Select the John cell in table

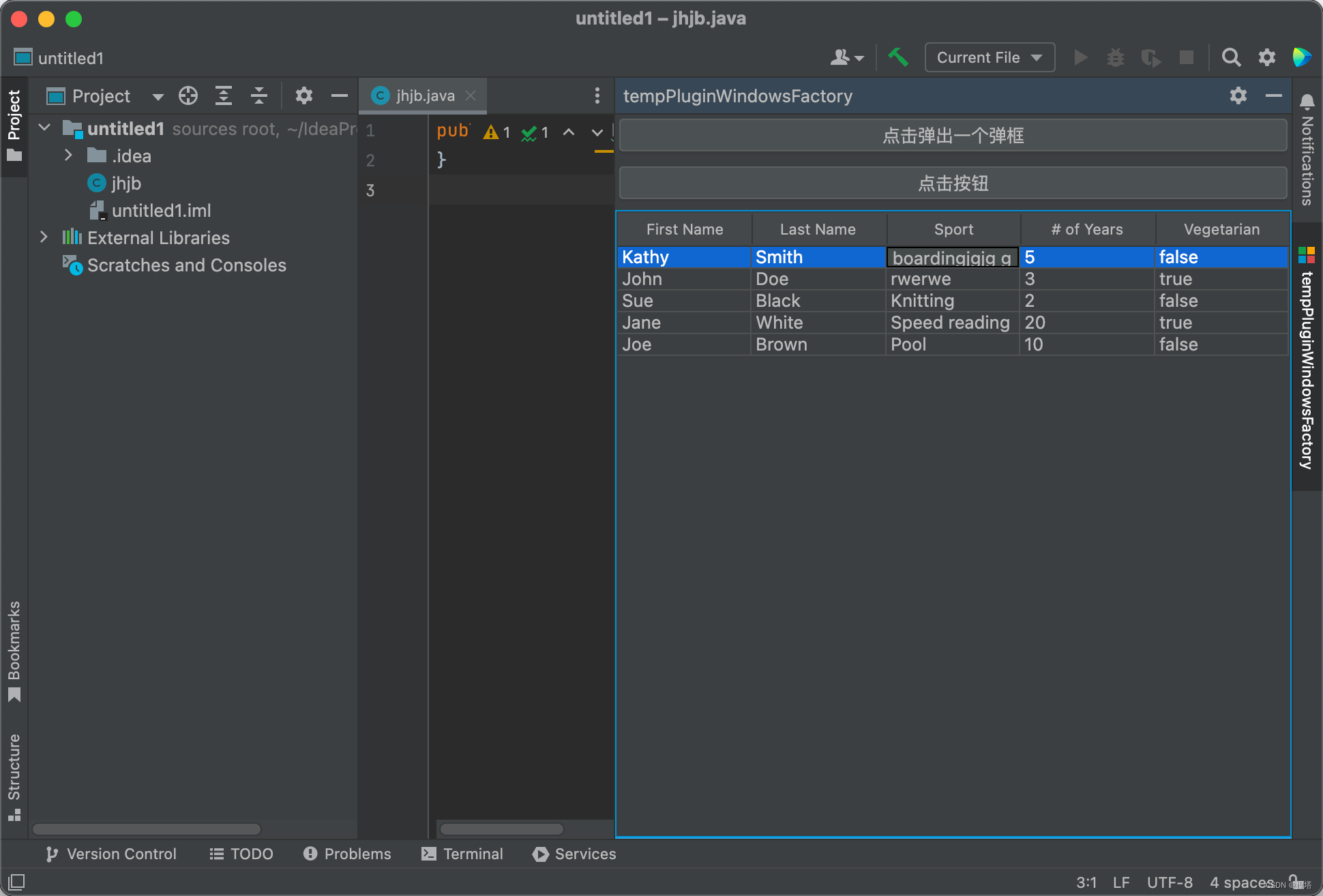(684, 279)
